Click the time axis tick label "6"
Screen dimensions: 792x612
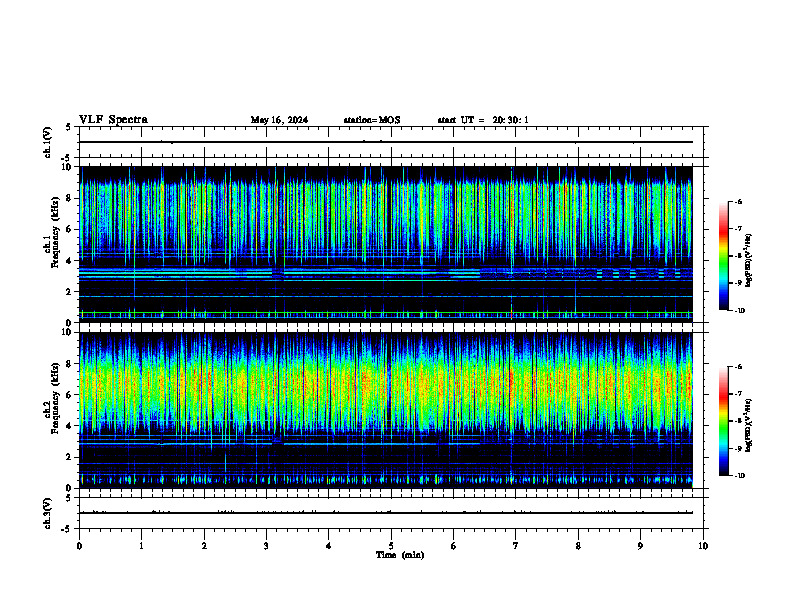(x=454, y=546)
